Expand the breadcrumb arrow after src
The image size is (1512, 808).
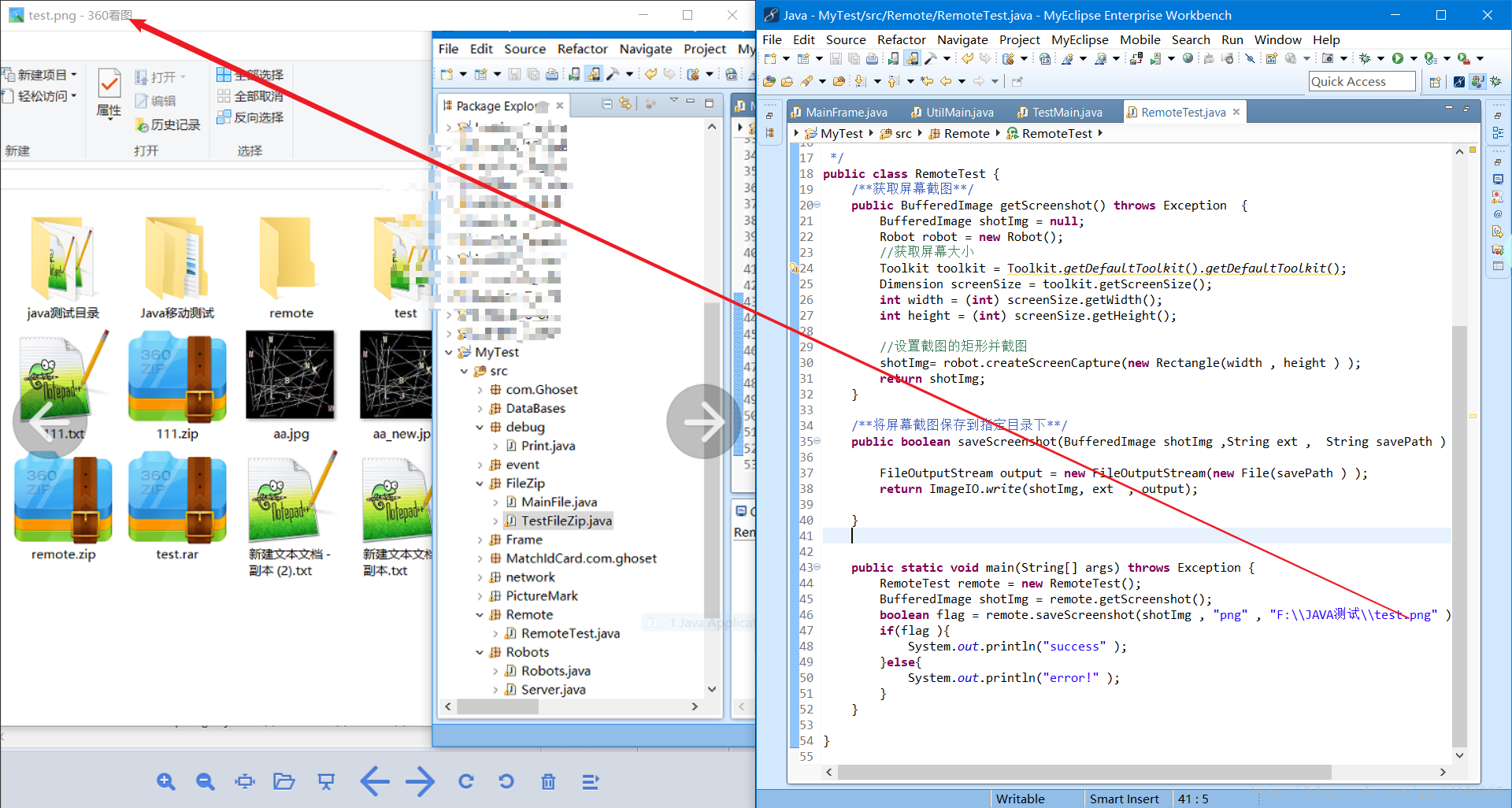920,133
